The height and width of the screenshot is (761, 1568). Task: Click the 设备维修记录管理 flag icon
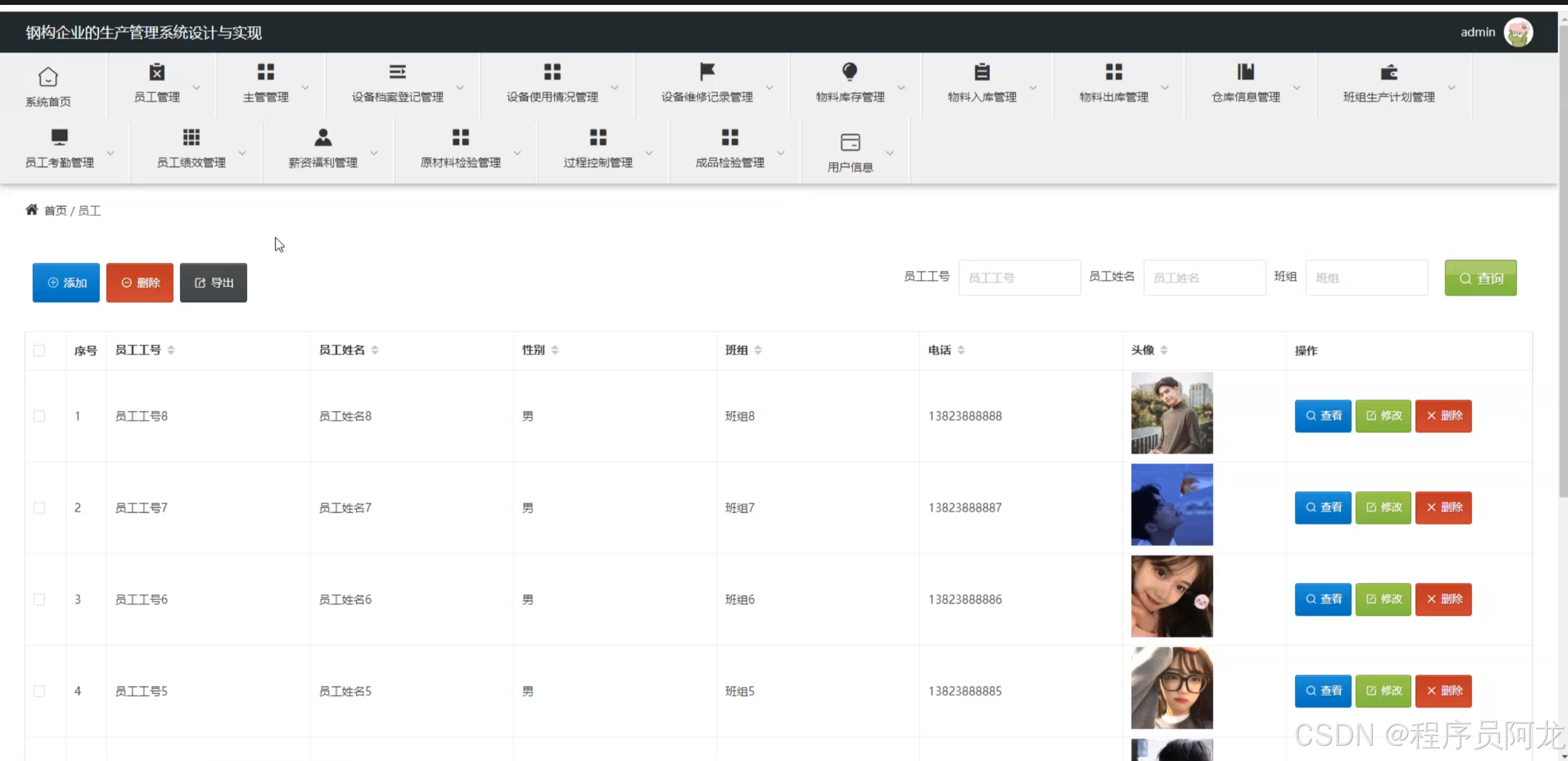(707, 72)
